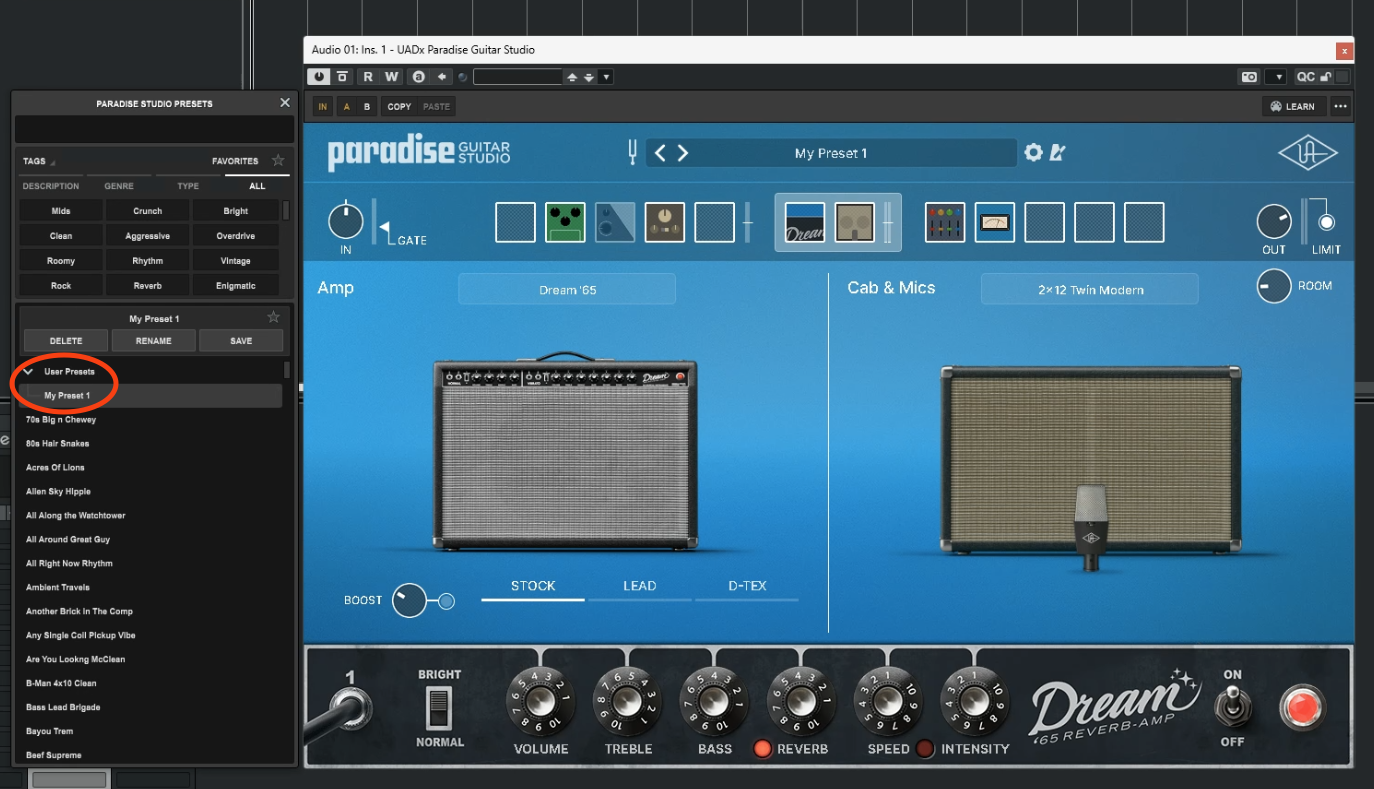Viewport: 1374px width, 789px height.
Task: Click the Dream amp thumbnail in signal chain
Action: [804, 222]
